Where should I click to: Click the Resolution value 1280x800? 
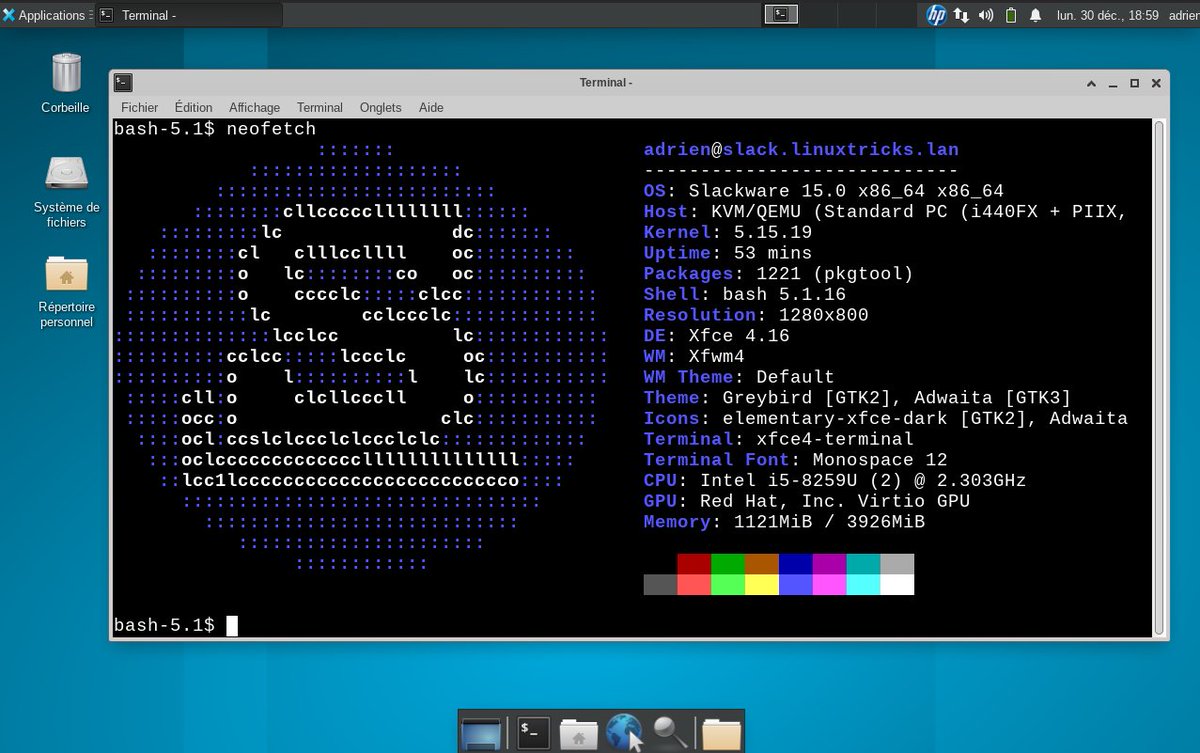point(824,315)
